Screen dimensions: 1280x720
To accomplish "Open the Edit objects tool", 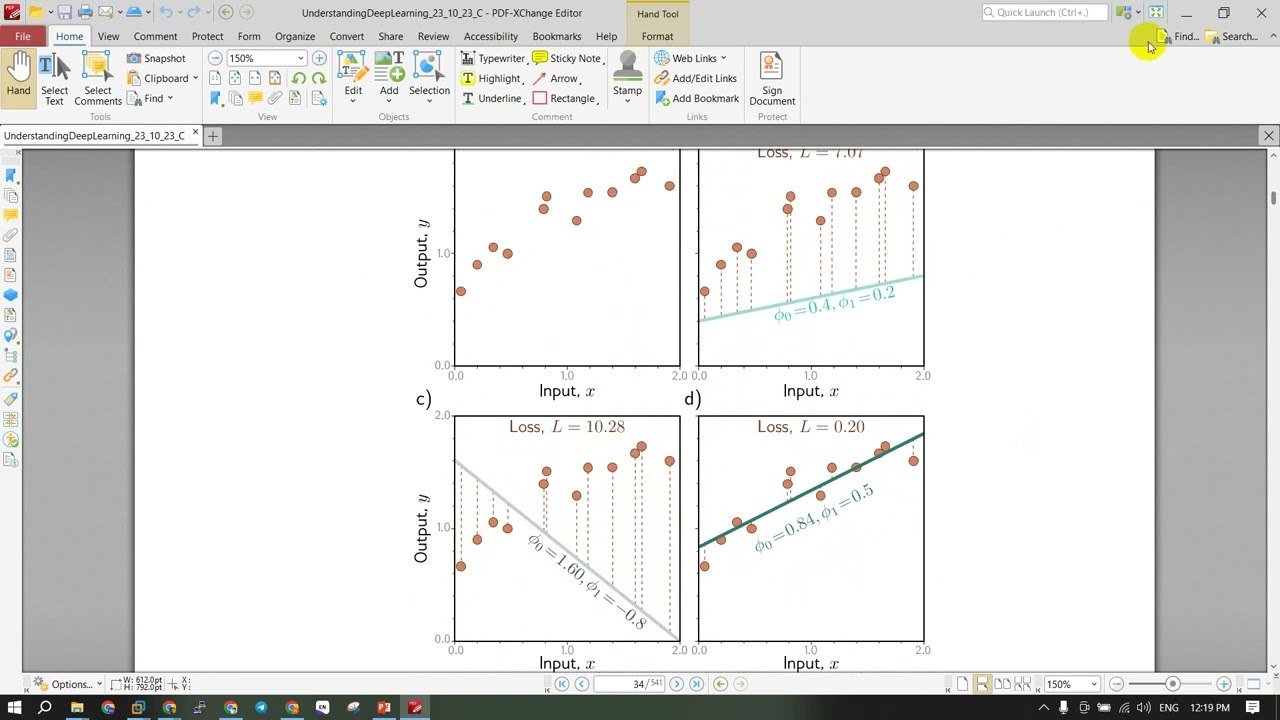I will (x=353, y=76).
